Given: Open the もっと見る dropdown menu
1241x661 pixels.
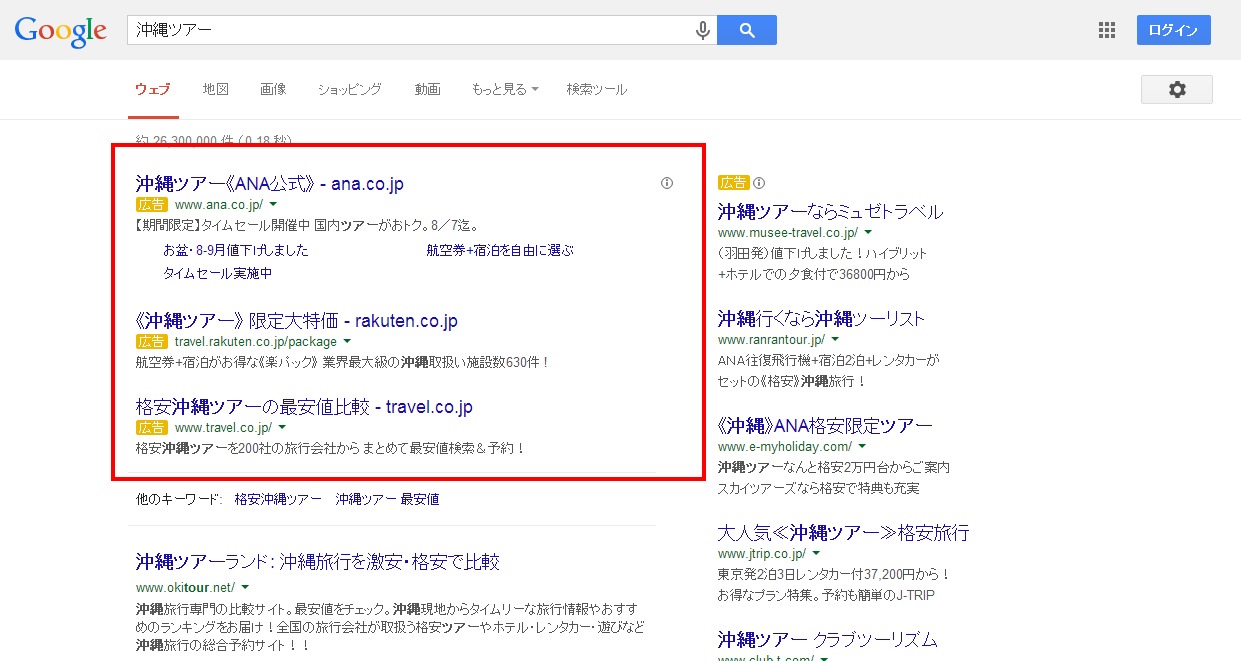Looking at the screenshot, I should point(505,89).
